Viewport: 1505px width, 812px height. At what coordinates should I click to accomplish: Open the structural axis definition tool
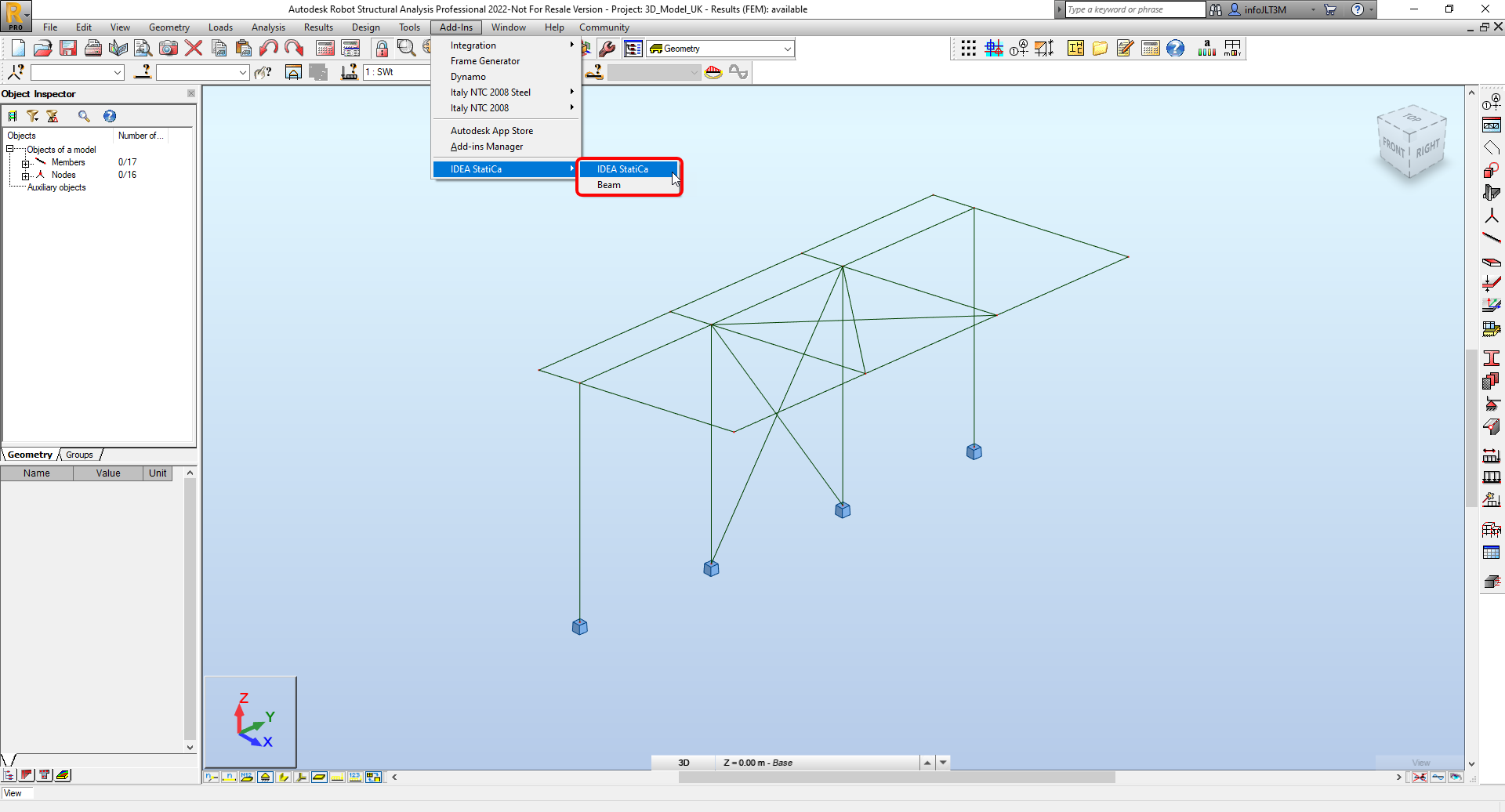pos(993,48)
